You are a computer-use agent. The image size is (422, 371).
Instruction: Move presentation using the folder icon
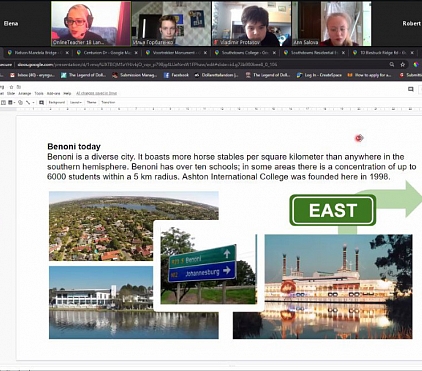(19, 87)
